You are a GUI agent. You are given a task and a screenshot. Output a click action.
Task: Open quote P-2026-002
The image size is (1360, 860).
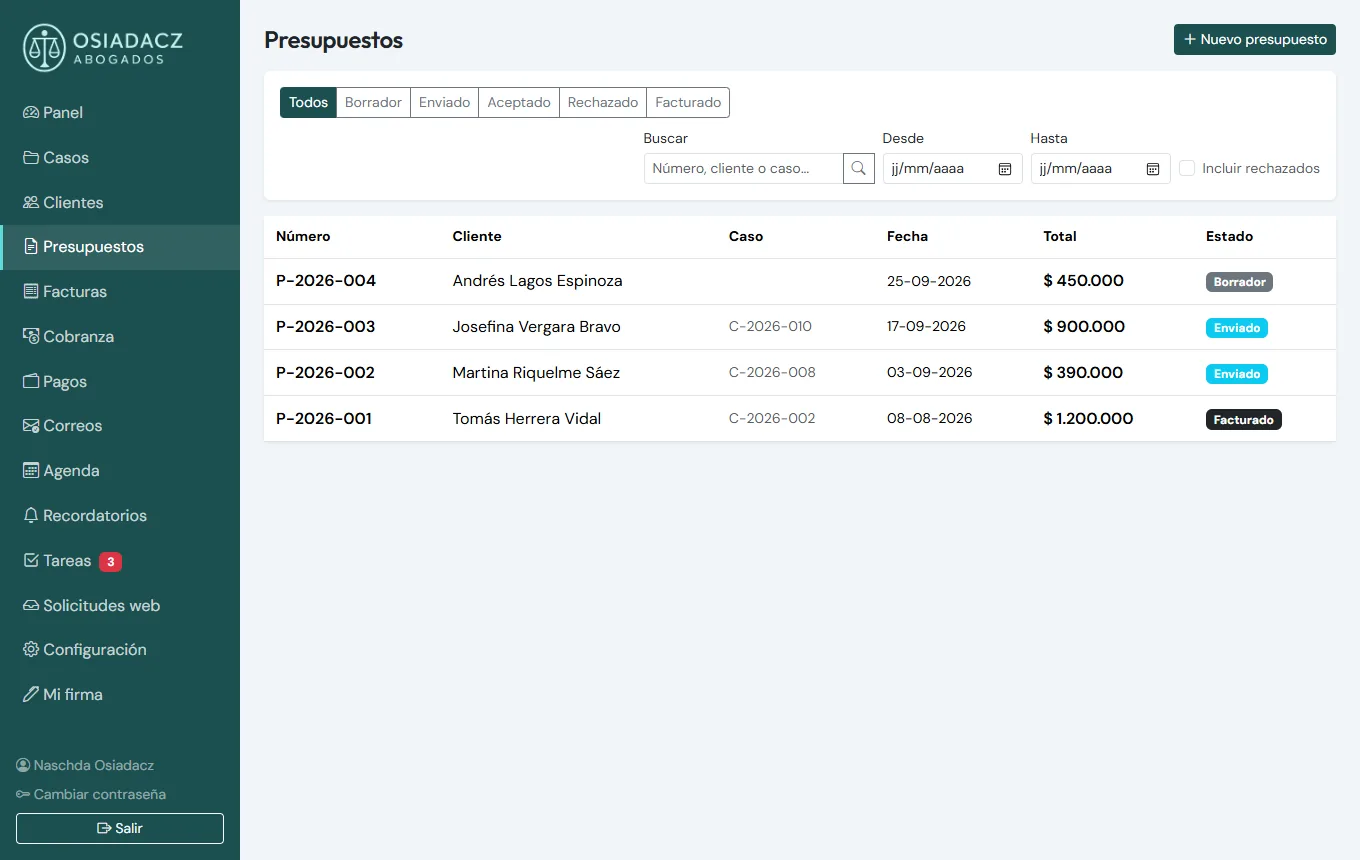point(325,373)
